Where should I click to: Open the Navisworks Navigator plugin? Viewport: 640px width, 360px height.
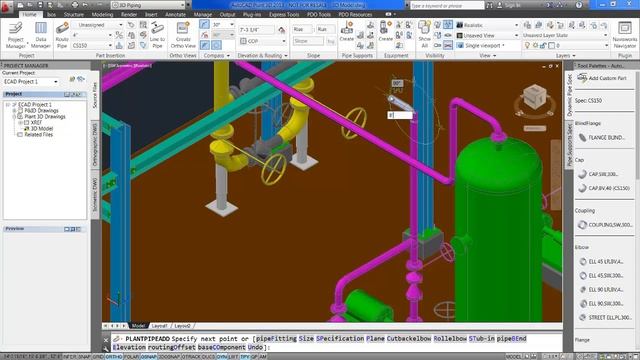pyautogui.click(x=624, y=35)
